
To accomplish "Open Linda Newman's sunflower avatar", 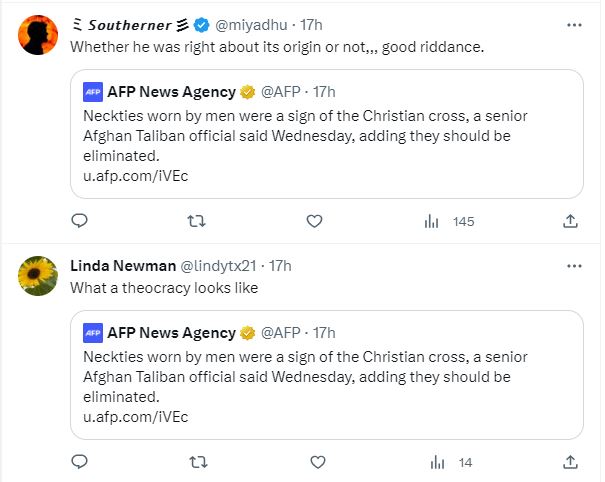I will click(38, 276).
